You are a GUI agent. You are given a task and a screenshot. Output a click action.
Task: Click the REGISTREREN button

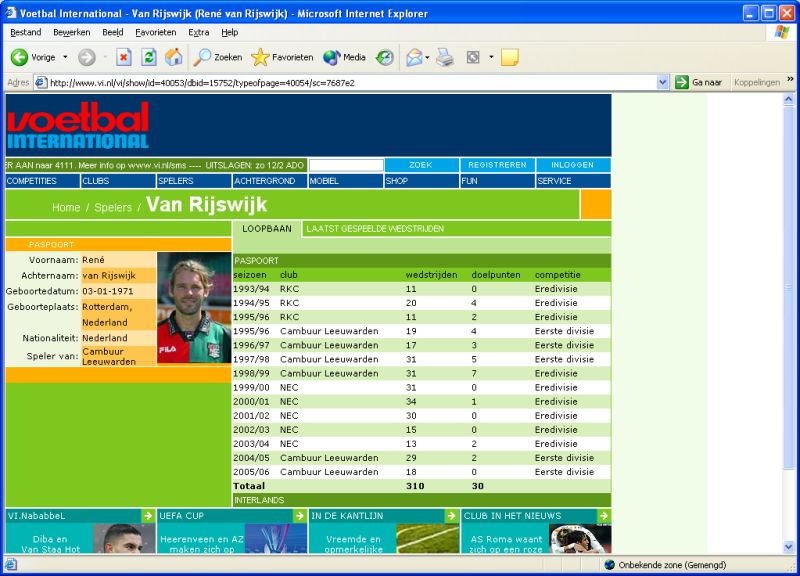click(497, 165)
